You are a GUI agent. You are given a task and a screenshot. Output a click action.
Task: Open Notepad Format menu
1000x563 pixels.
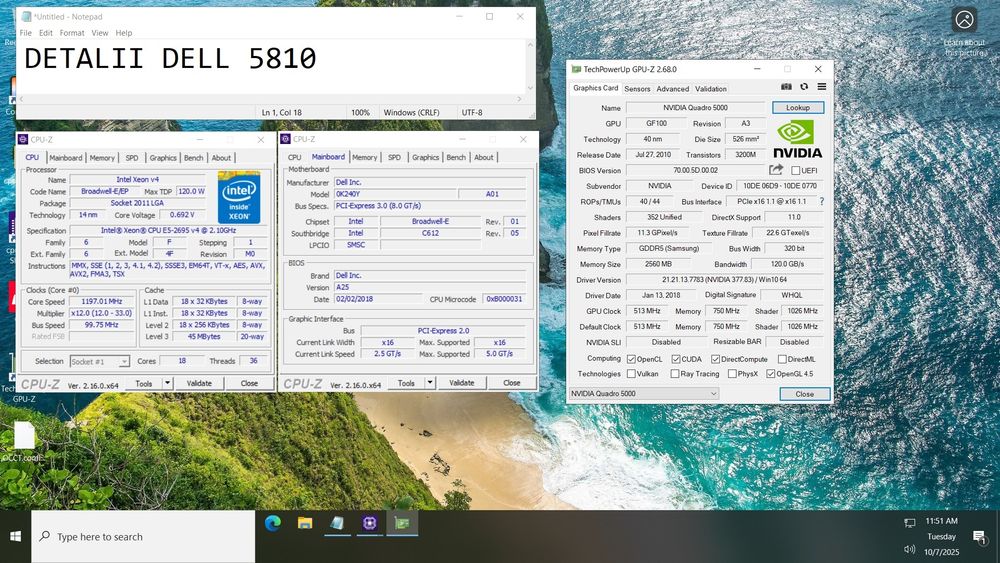tap(72, 33)
